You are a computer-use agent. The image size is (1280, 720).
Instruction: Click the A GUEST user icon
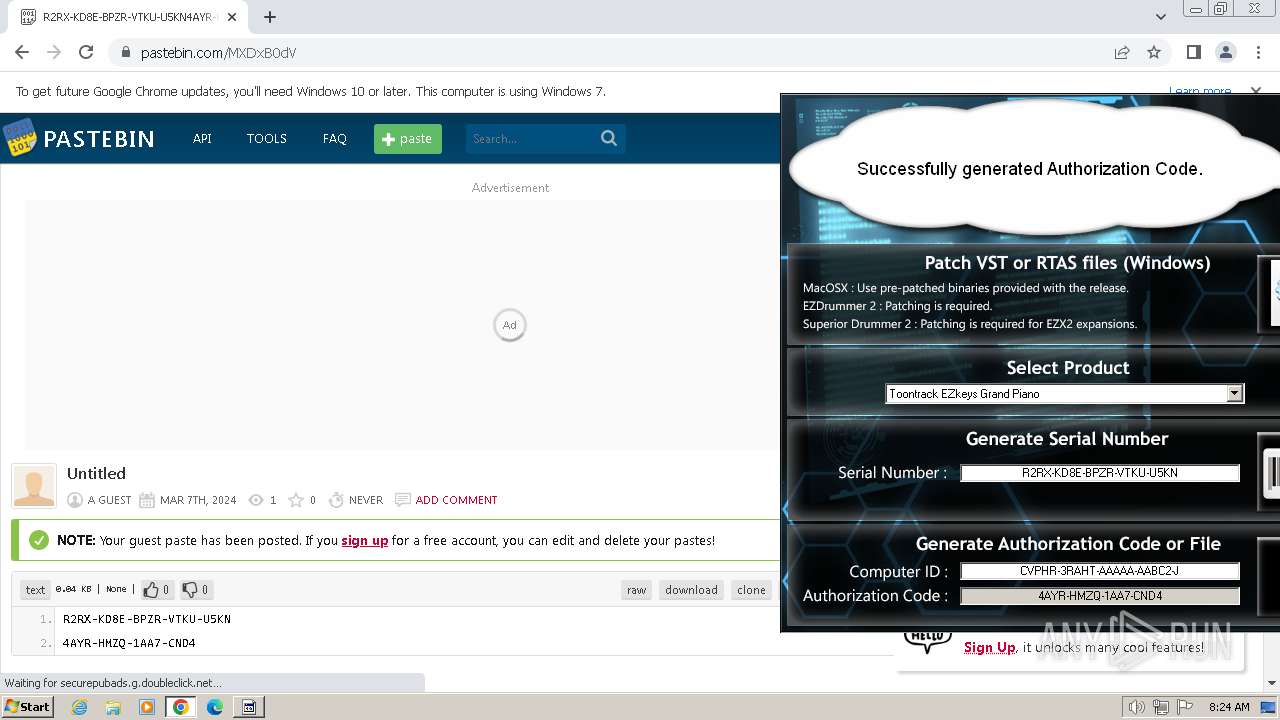tap(75, 500)
